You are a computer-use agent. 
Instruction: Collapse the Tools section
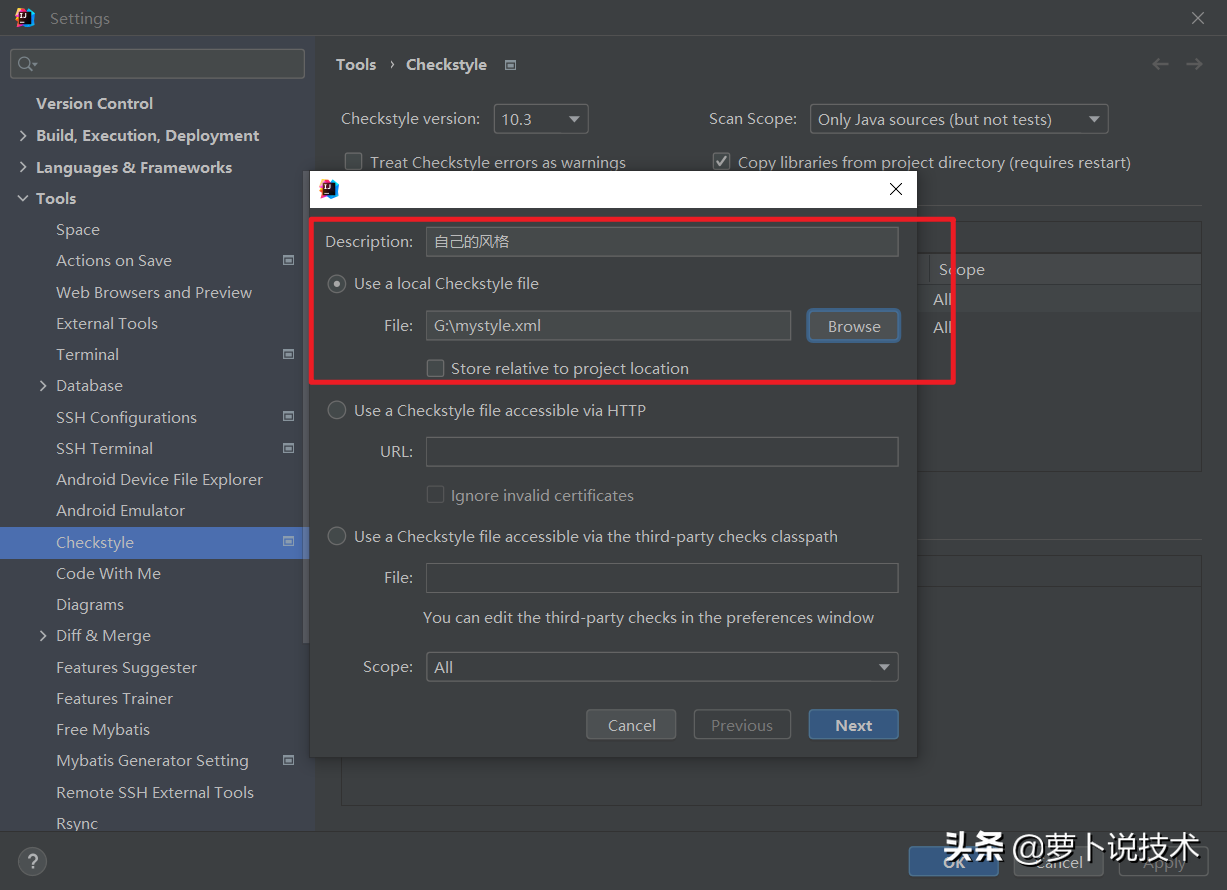click(23, 198)
